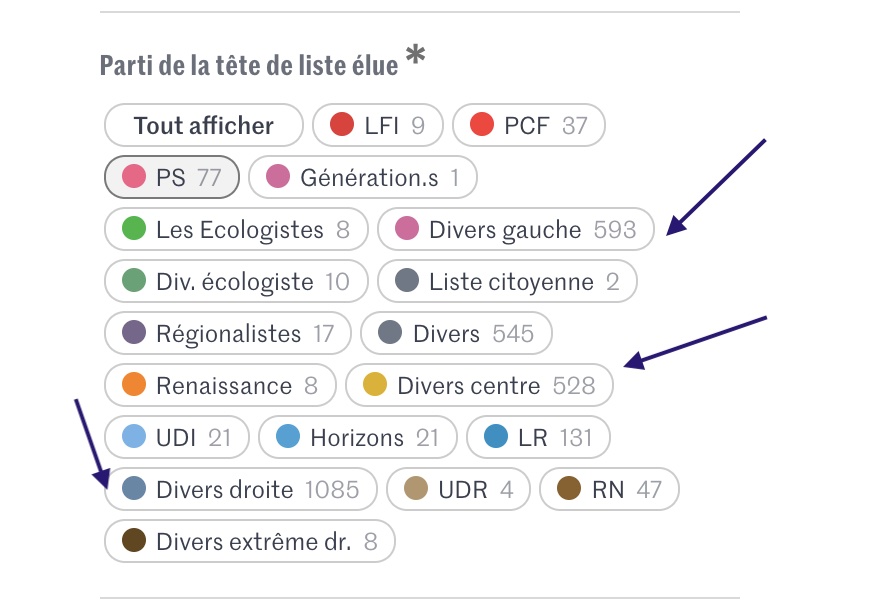Screen dimensions: 894x600
Task: Click the orange Renaissance dot
Action: [x=134, y=386]
